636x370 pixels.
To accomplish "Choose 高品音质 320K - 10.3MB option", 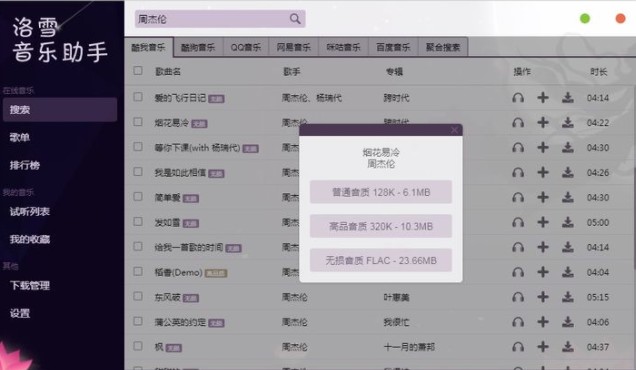I will point(381,226).
